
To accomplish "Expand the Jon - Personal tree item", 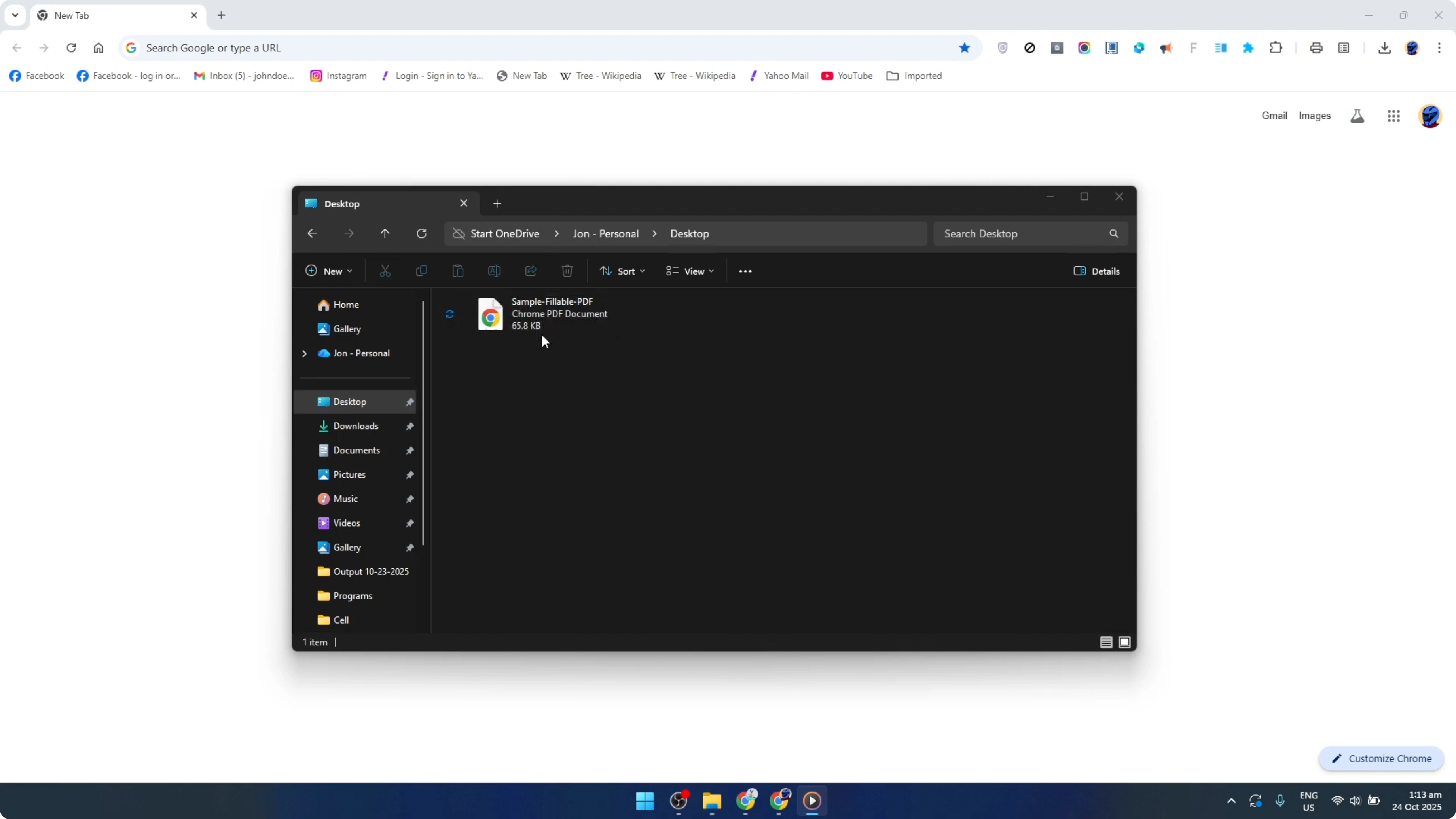I will (304, 353).
